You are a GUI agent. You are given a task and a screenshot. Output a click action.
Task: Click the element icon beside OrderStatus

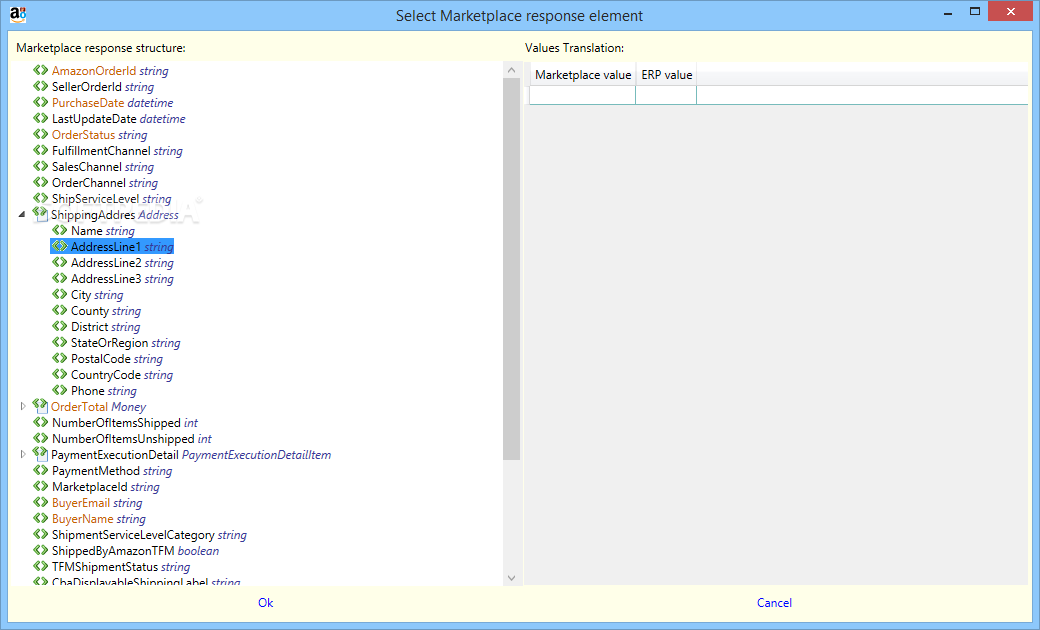click(x=40, y=134)
